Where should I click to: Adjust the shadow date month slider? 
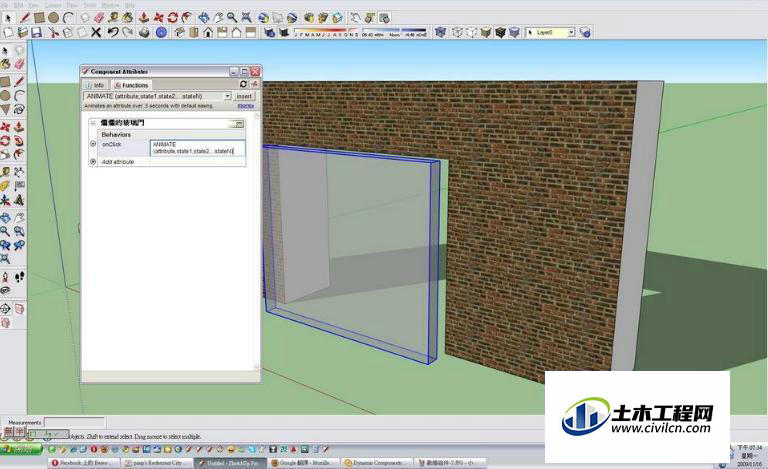tap(326, 32)
